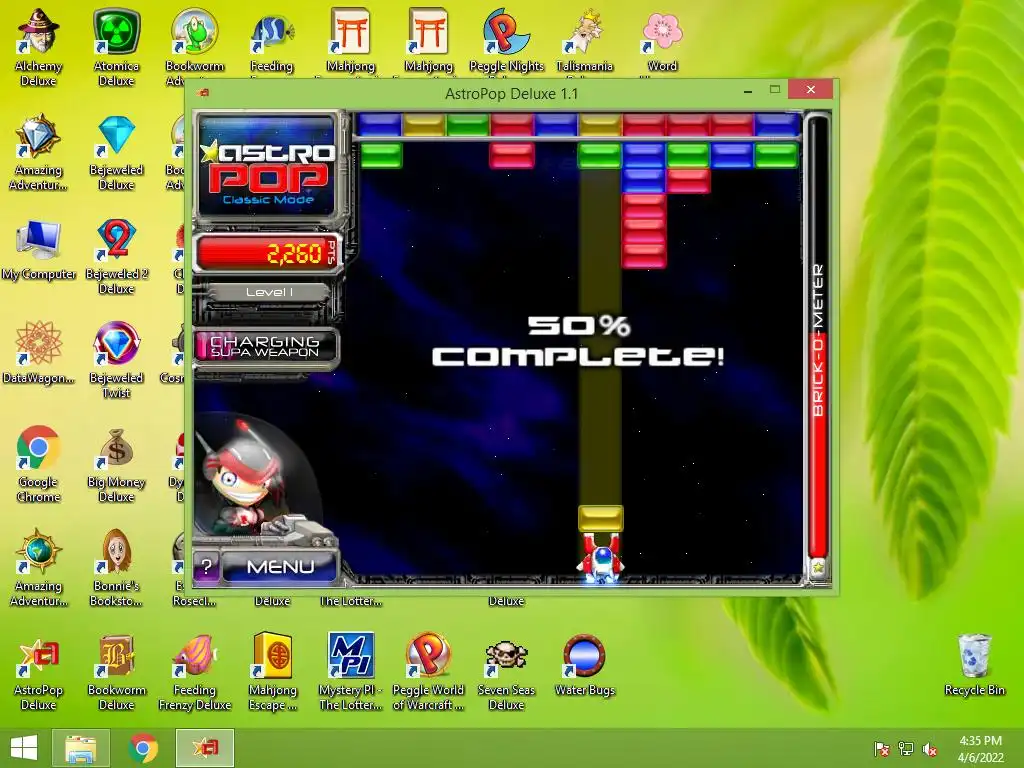Open the Bejeweled 2 Deluxe desktop icon
The width and height of the screenshot is (1024, 768).
tap(116, 257)
